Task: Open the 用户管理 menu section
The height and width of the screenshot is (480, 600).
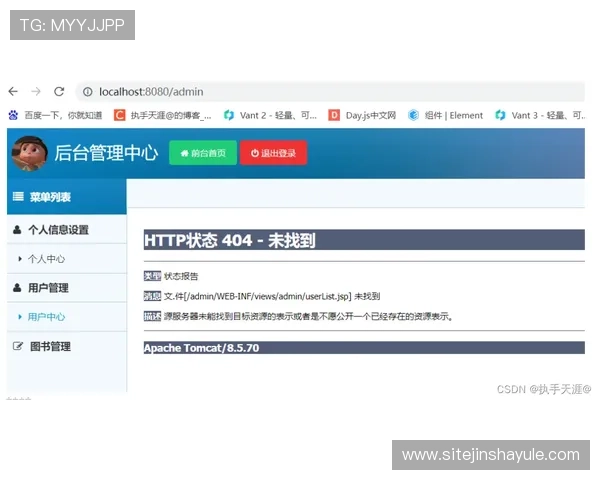Action: pos(67,288)
